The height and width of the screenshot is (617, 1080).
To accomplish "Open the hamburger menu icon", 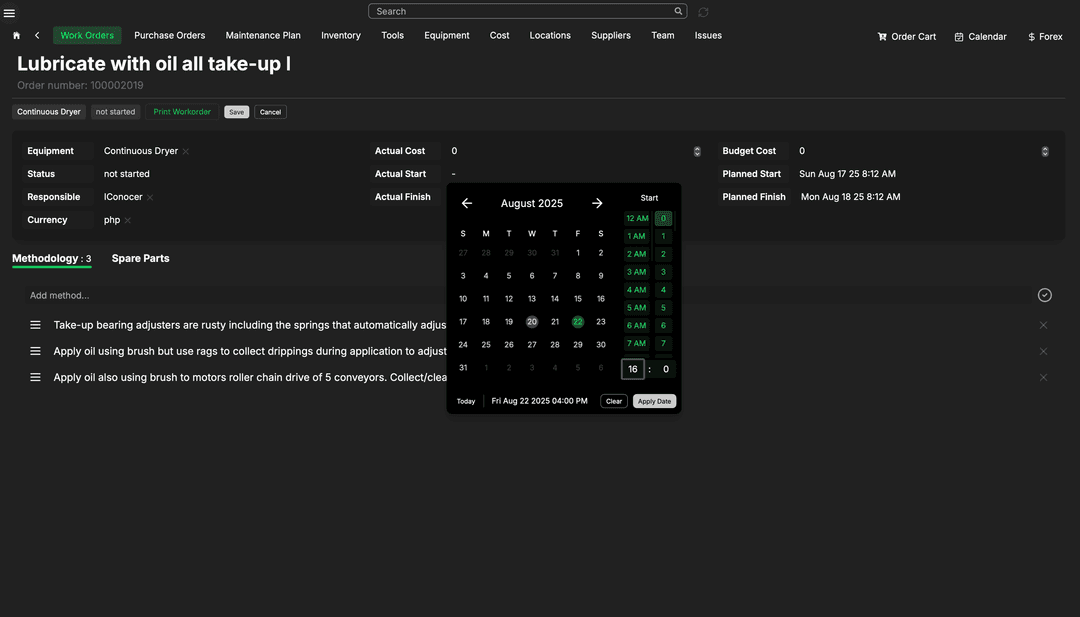I will coord(10,13).
